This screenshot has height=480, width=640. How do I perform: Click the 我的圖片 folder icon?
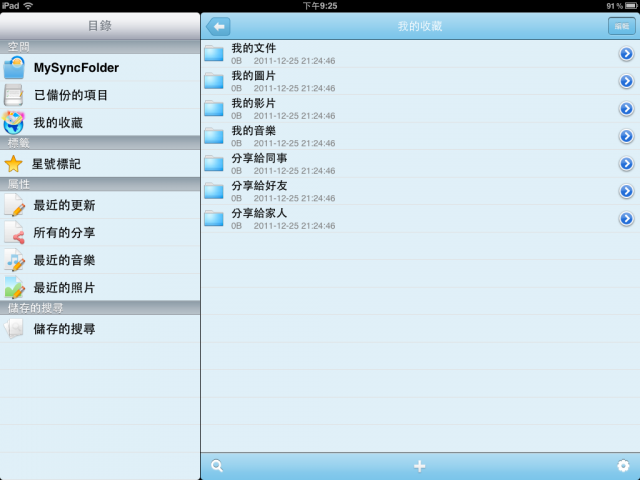(x=214, y=81)
